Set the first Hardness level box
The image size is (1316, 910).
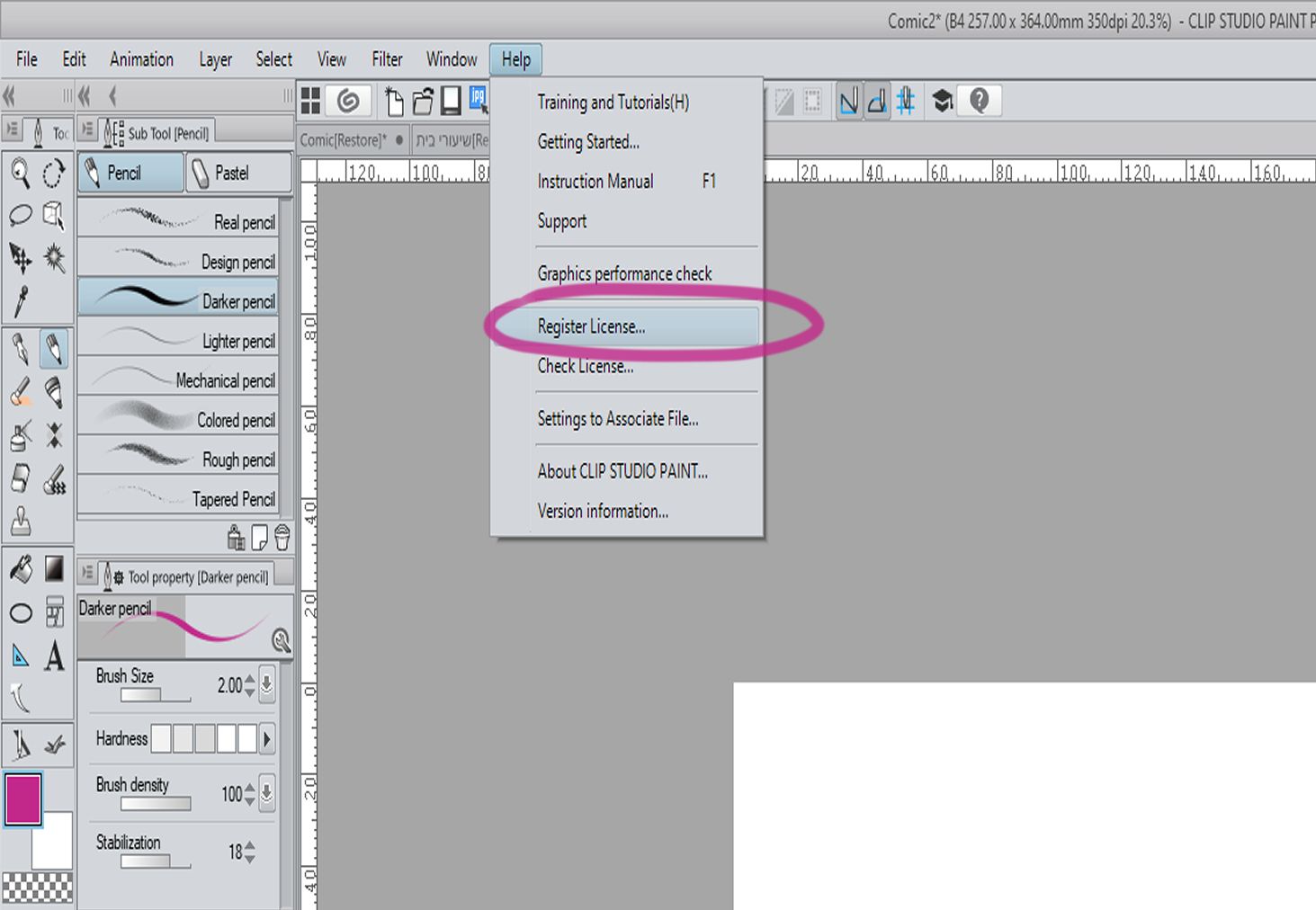pos(161,739)
